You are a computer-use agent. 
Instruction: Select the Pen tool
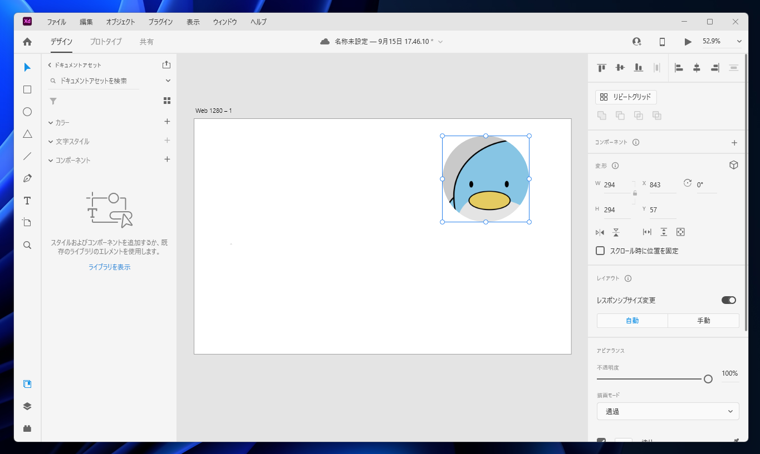(27, 178)
